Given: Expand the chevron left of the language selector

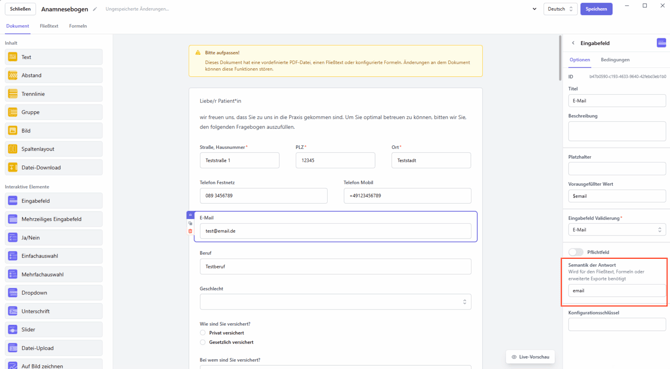Looking at the screenshot, I should (x=534, y=9).
